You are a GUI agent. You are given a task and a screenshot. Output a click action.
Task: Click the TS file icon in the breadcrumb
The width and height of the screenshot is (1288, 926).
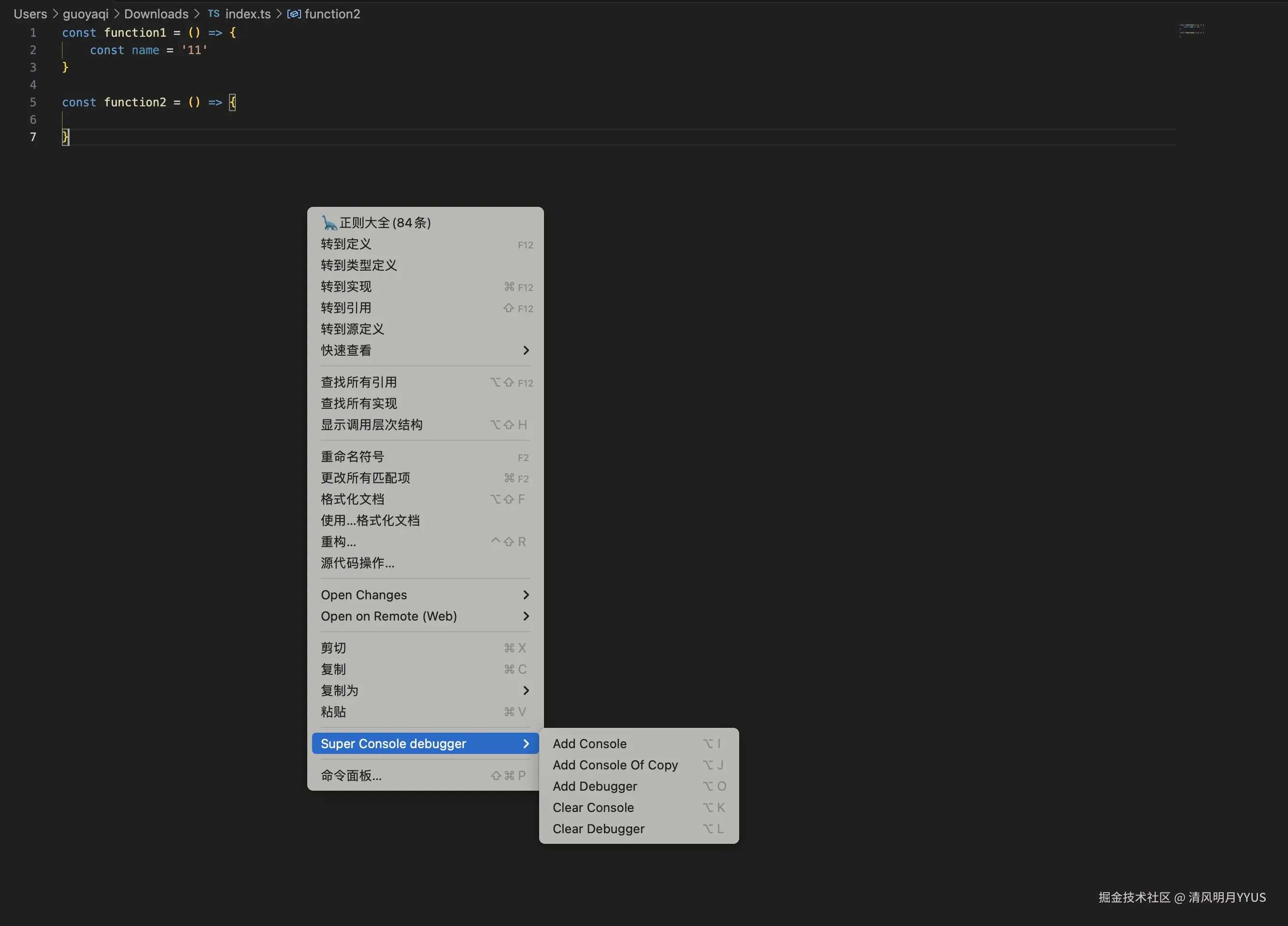click(x=214, y=14)
